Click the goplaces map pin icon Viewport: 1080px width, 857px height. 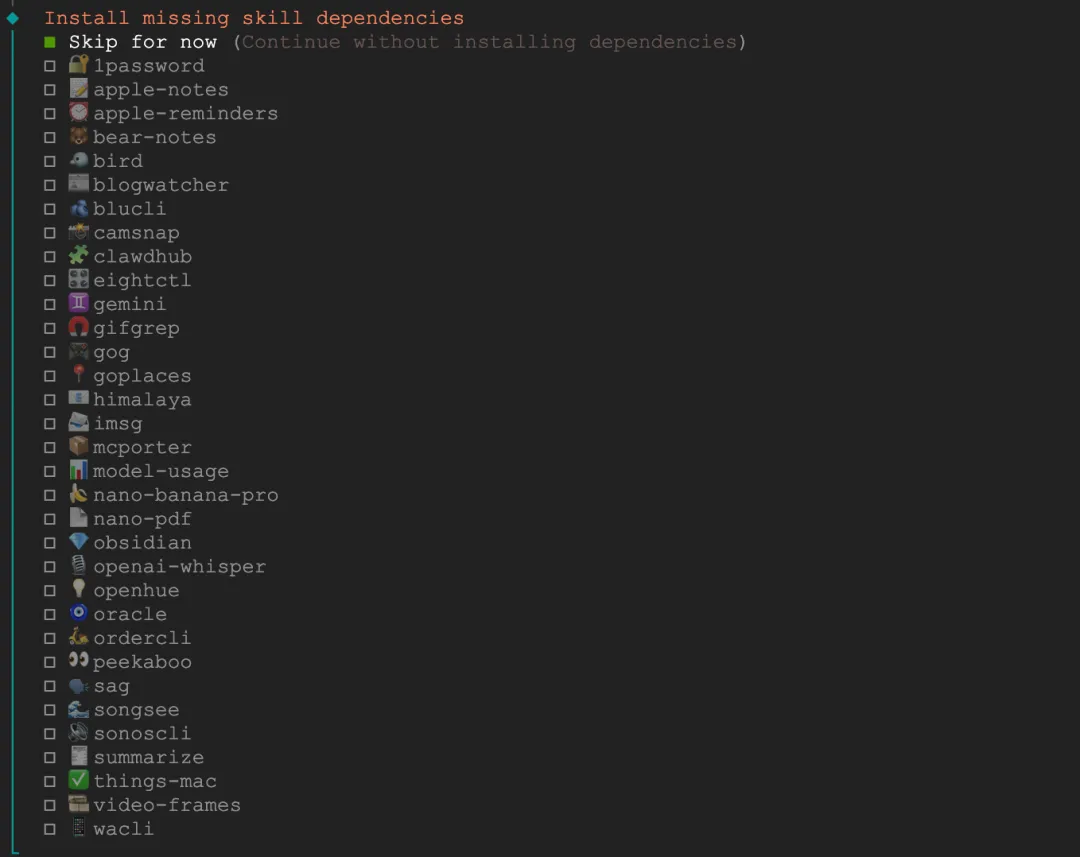(79, 375)
